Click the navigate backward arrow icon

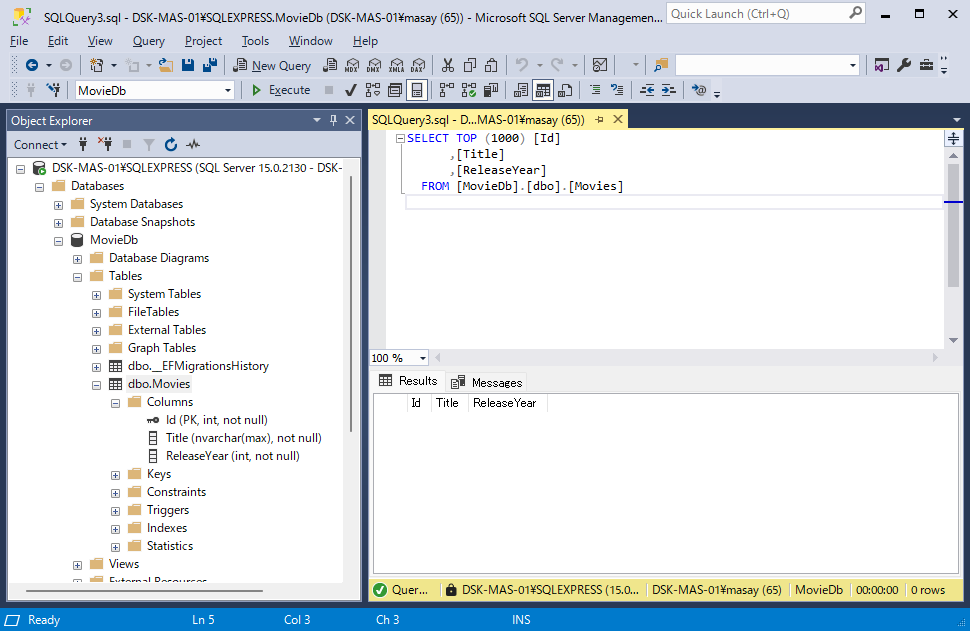point(32,65)
